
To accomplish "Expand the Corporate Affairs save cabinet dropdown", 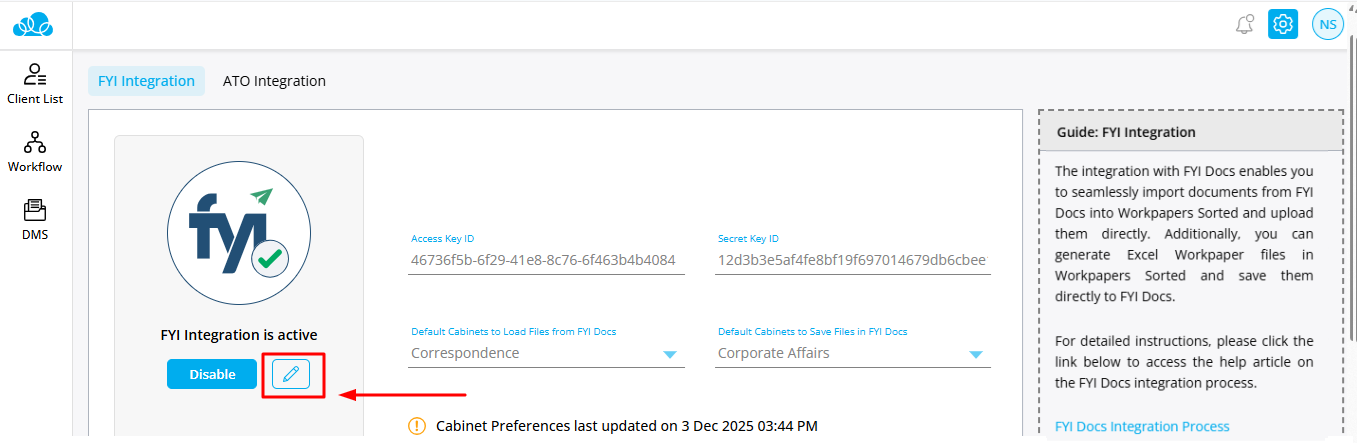I will pyautogui.click(x=976, y=354).
